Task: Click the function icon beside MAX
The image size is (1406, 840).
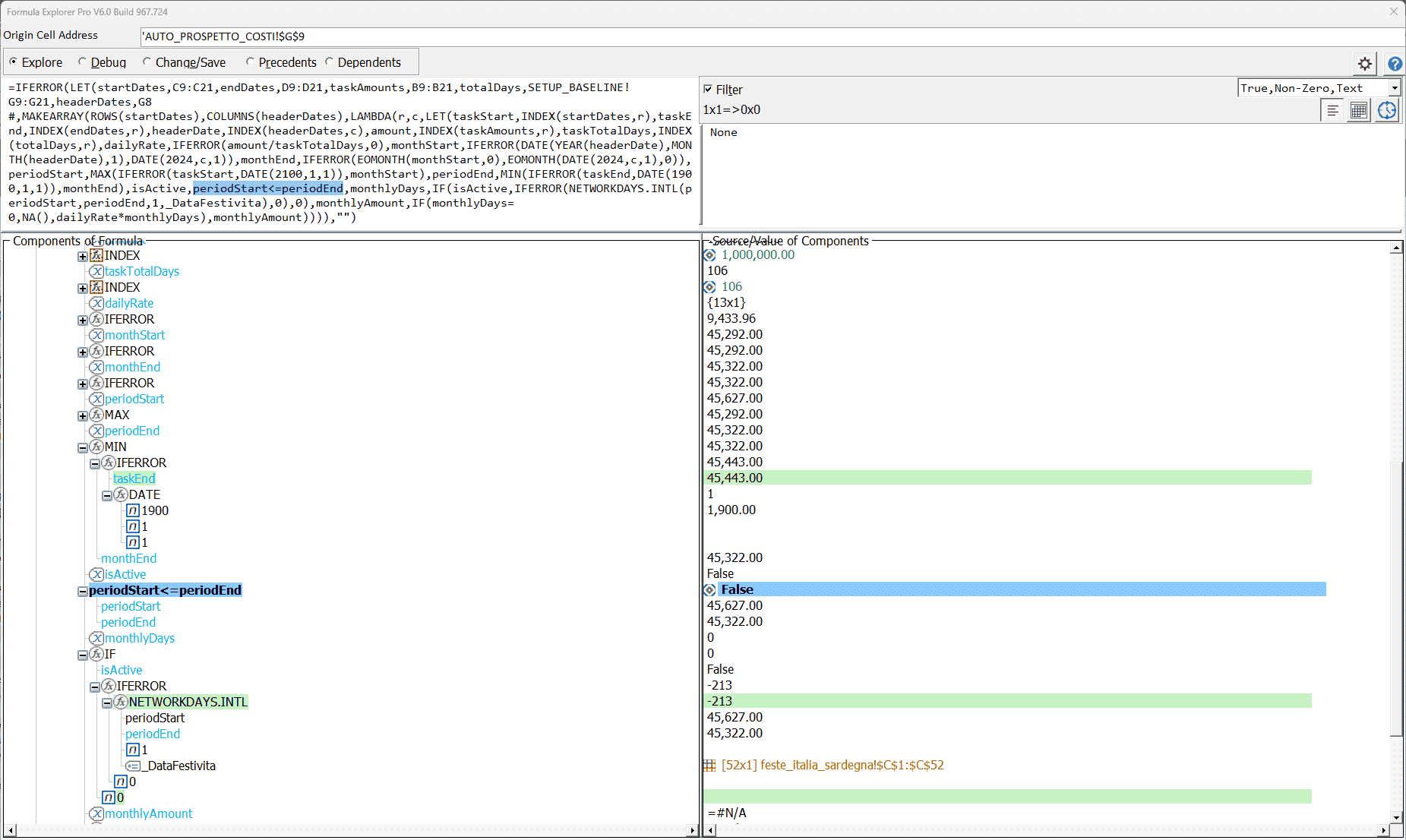Action: tap(96, 415)
